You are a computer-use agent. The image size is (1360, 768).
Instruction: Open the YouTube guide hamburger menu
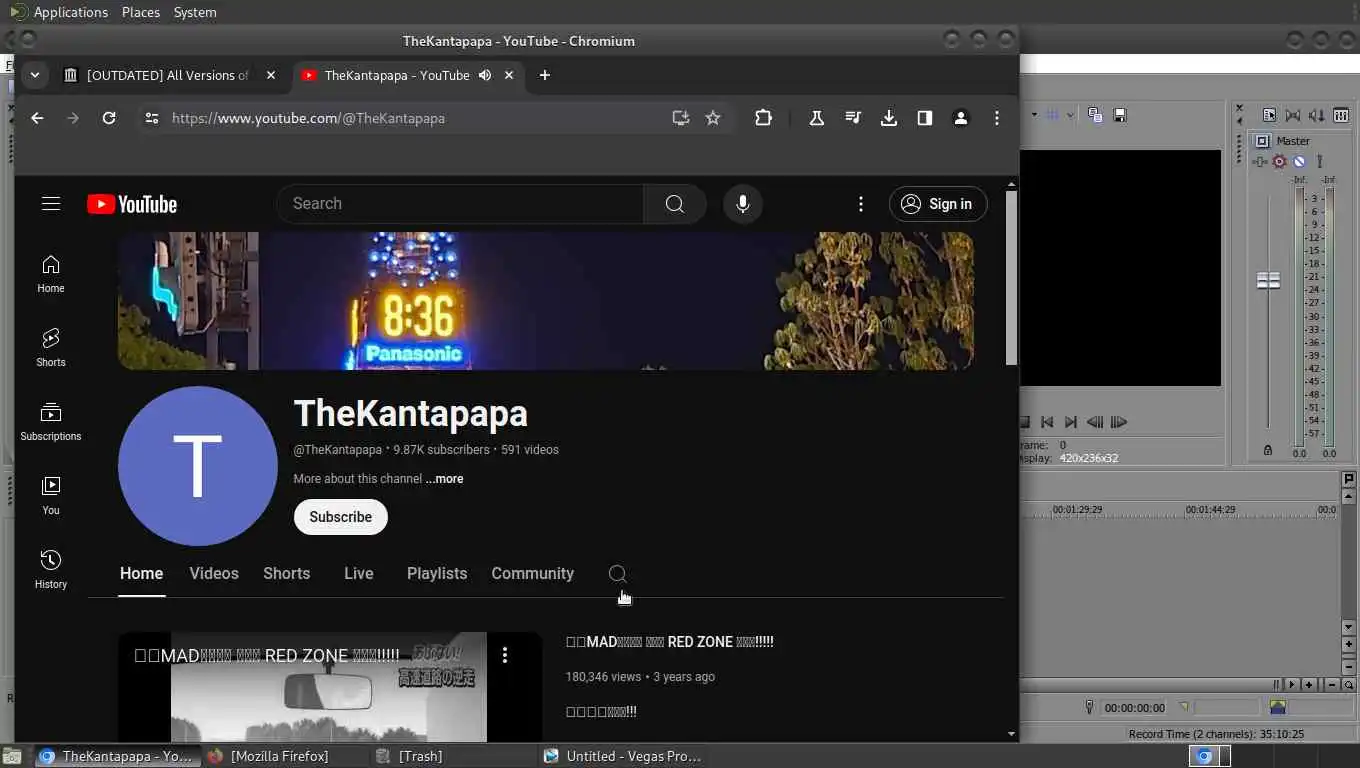point(51,204)
